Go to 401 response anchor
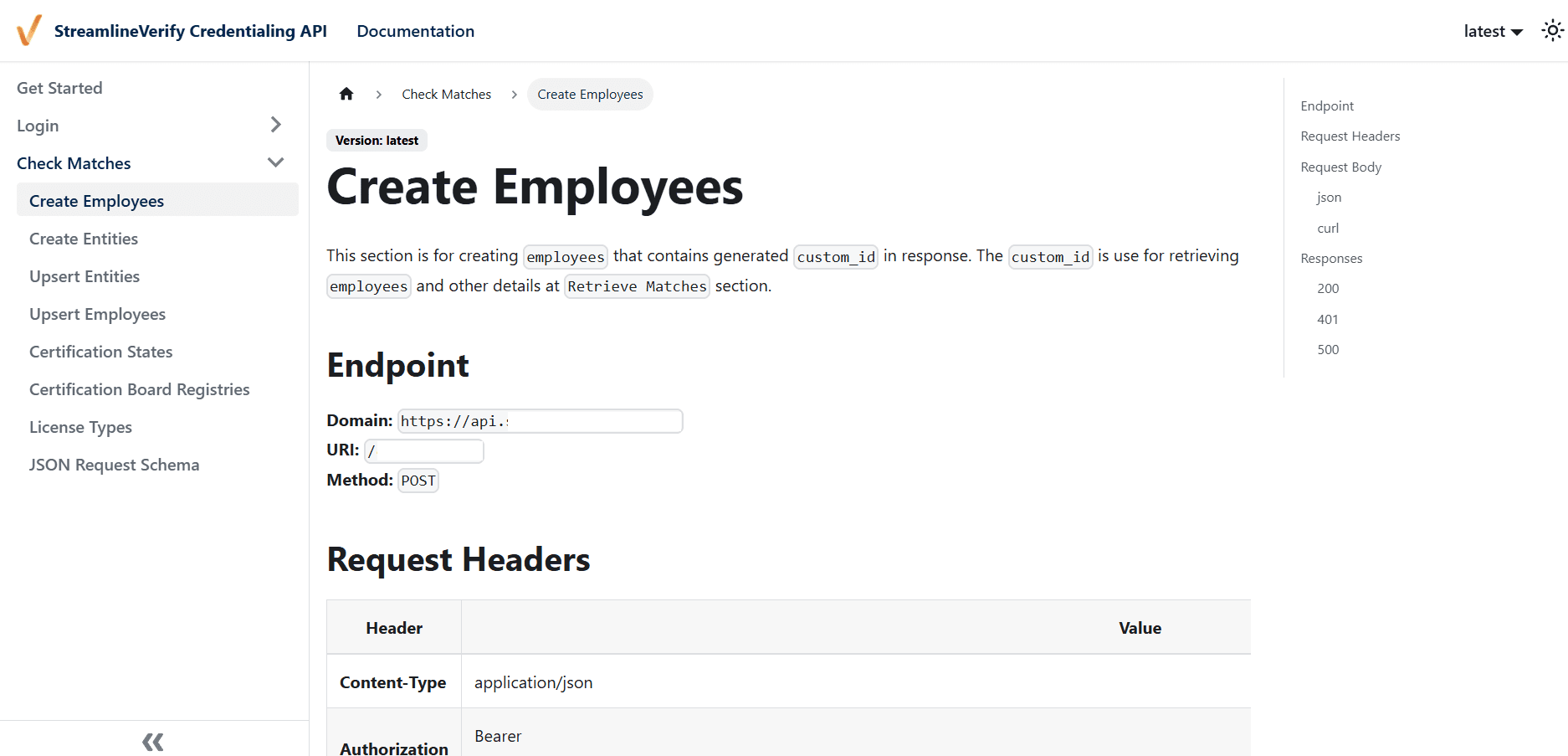Screen dimensions: 1568x756 pyautogui.click(x=1328, y=319)
